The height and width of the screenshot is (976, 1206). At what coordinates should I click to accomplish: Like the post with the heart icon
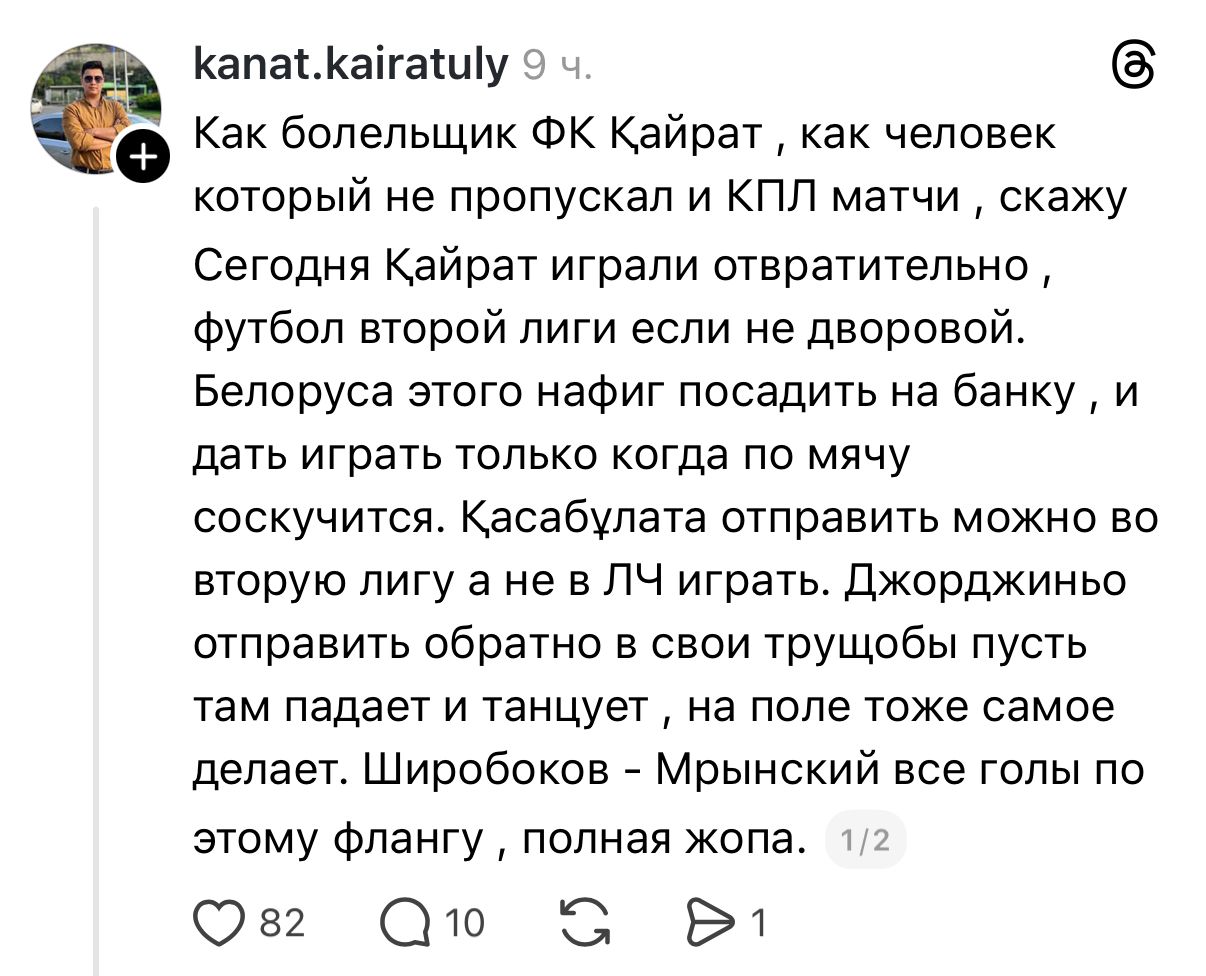(x=217, y=922)
